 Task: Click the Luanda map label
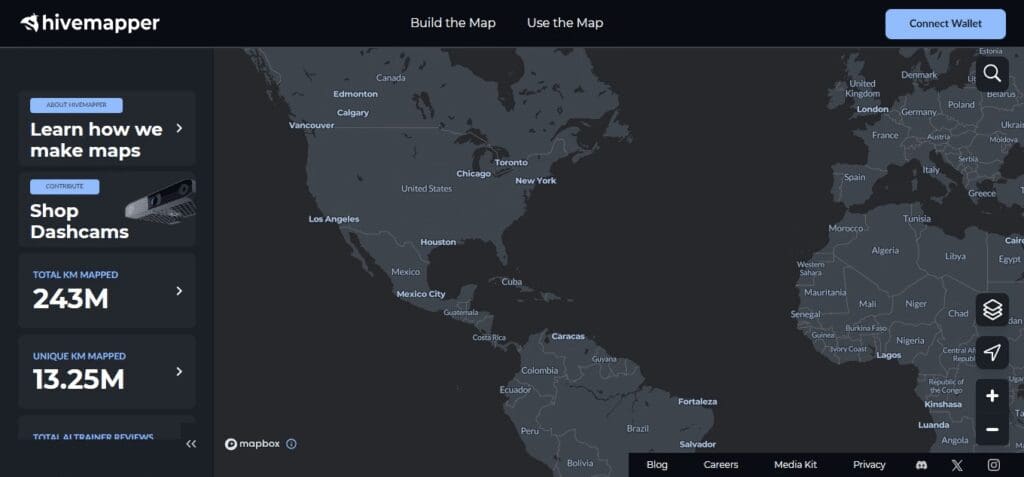933,425
